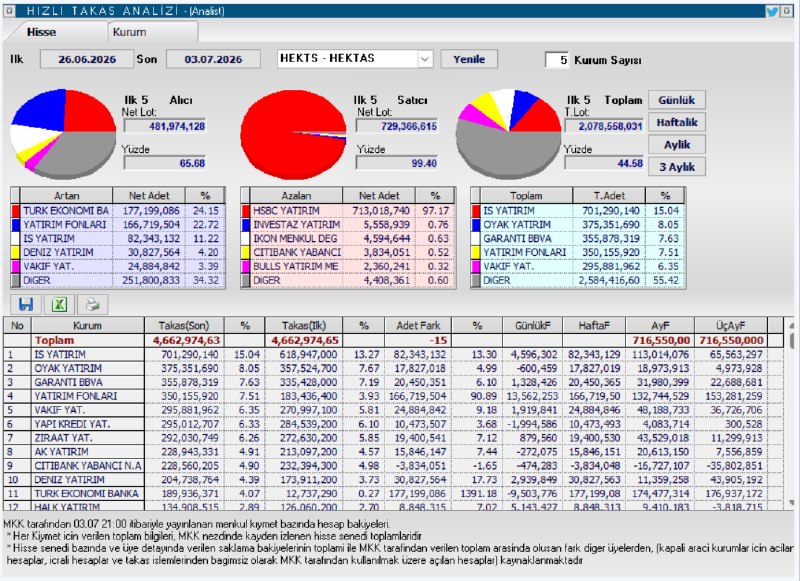Viewport: 800px width, 581px height.
Task: Click the Ilk 5 Toplam pie chart
Action: tap(508, 134)
